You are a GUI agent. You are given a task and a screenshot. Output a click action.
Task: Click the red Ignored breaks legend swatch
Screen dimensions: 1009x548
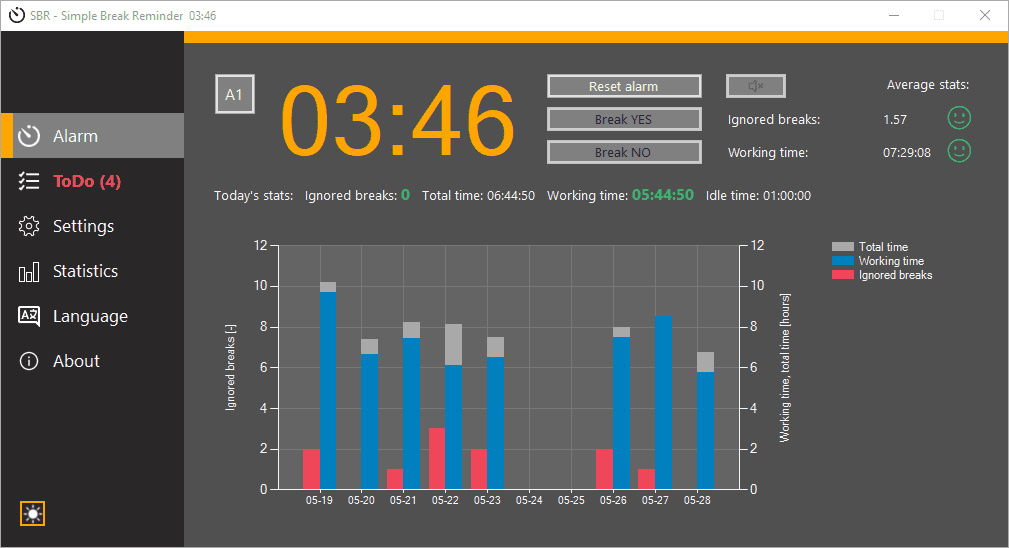pyautogui.click(x=842, y=275)
